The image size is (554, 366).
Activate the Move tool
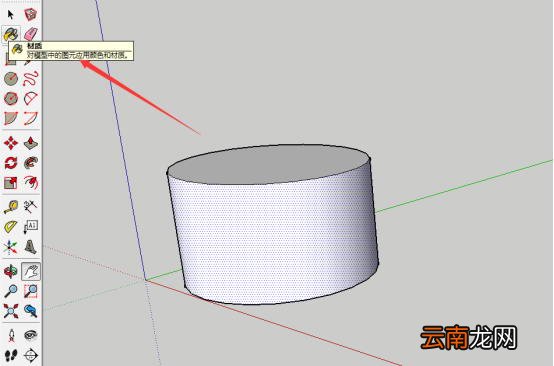click(11, 143)
